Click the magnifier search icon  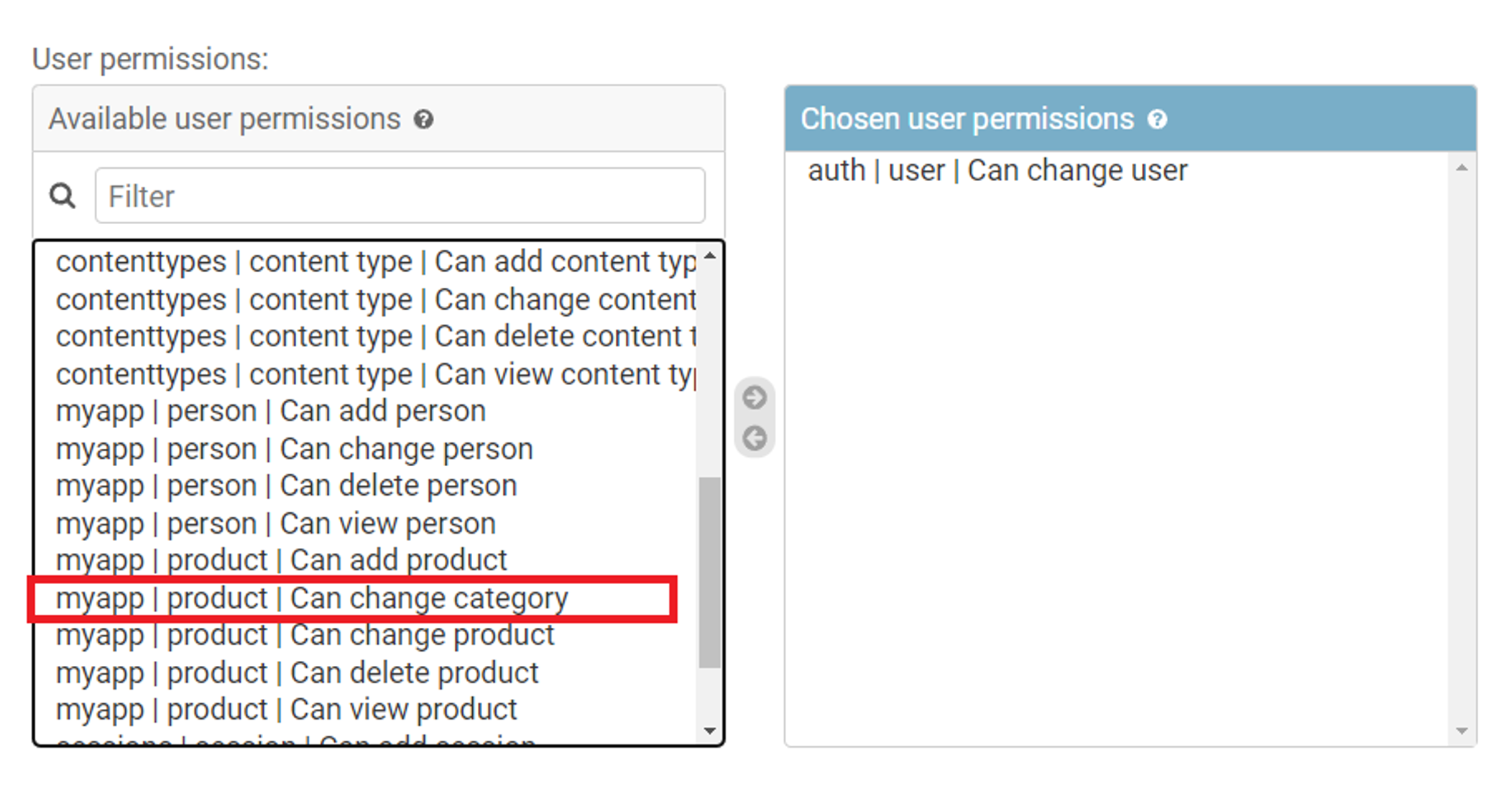(x=63, y=195)
